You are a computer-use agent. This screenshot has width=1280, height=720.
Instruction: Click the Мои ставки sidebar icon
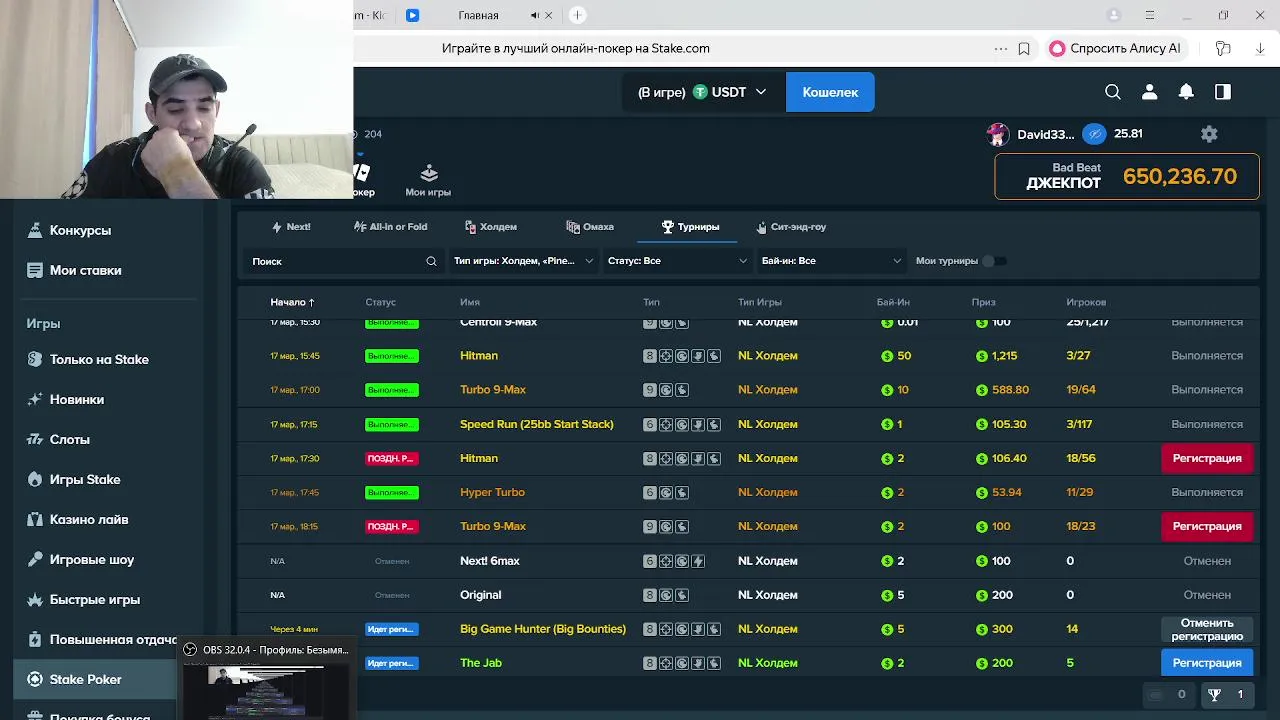point(35,270)
